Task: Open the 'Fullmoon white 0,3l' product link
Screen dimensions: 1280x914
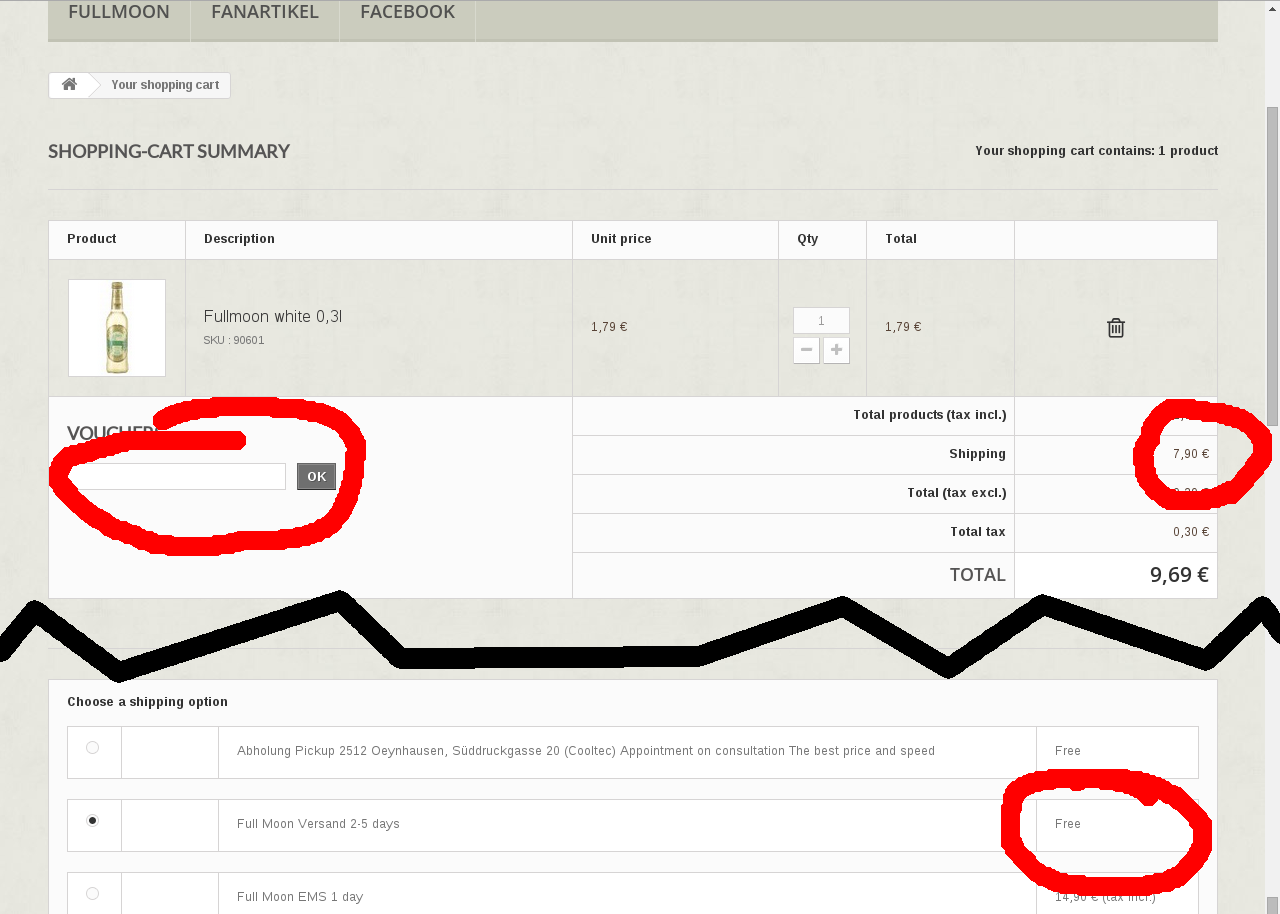Action: click(273, 316)
